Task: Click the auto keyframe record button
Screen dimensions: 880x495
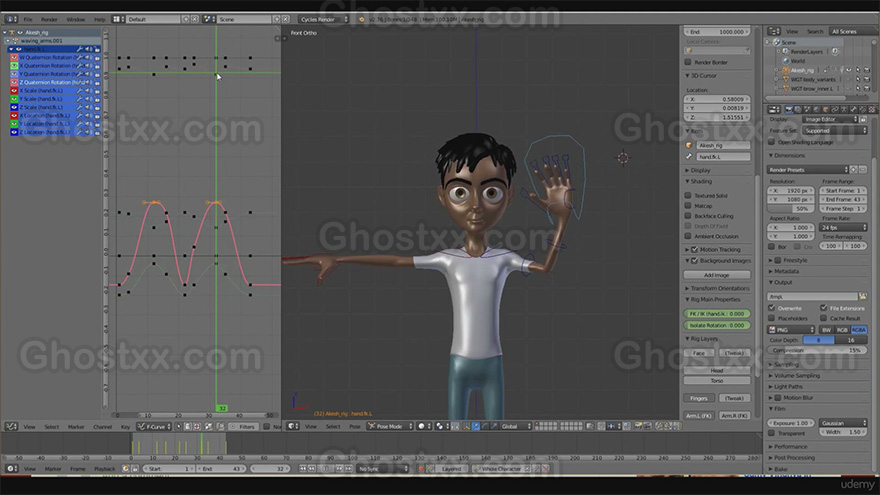Action: coord(421,469)
